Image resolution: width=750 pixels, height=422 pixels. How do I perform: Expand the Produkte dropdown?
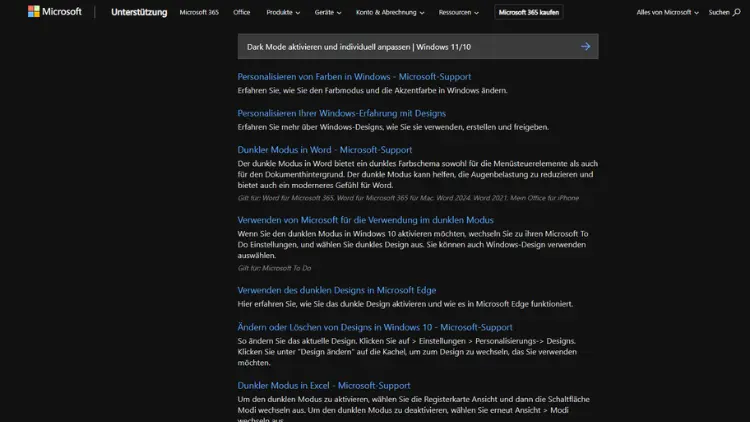coord(283,12)
